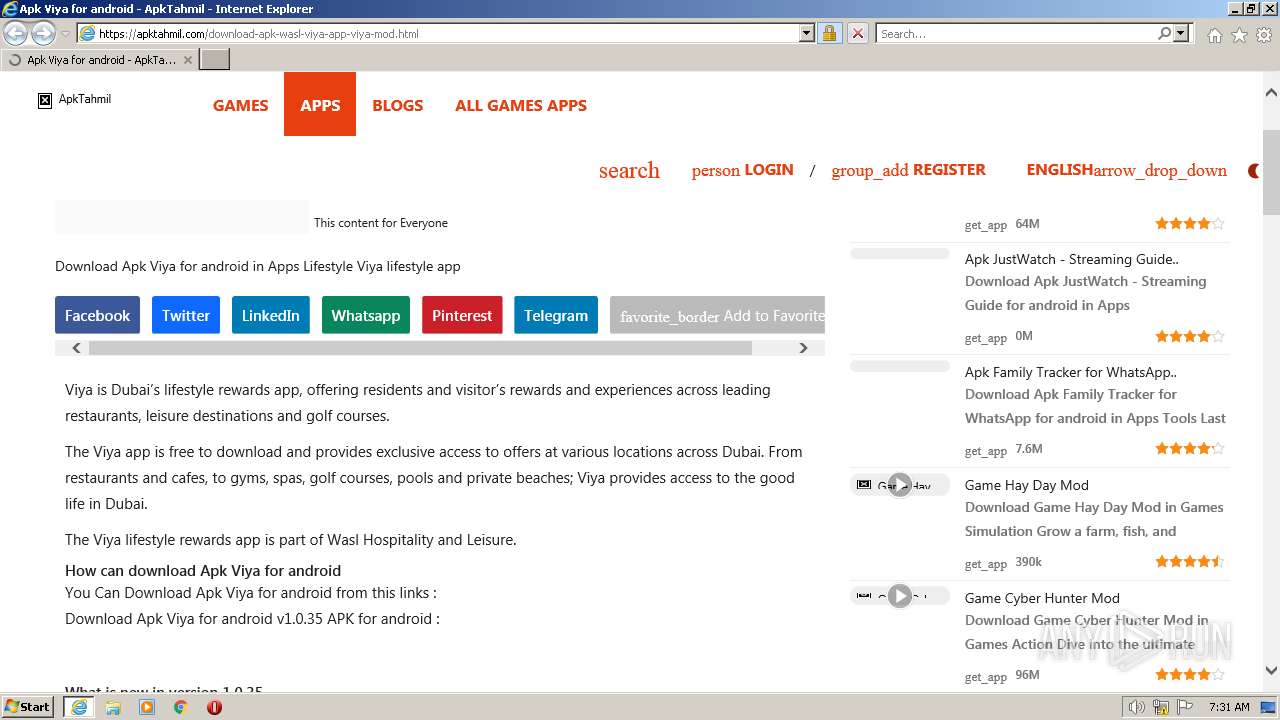The height and width of the screenshot is (720, 1280).
Task: Click the red Opera-style taskbar icon
Action: (214, 707)
